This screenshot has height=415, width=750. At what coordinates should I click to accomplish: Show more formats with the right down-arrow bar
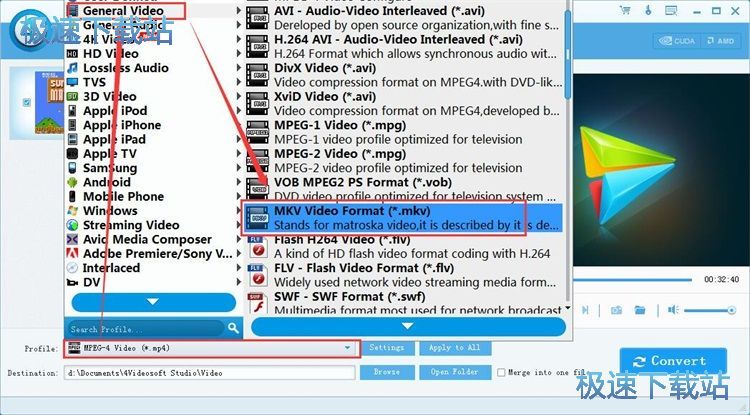click(408, 327)
